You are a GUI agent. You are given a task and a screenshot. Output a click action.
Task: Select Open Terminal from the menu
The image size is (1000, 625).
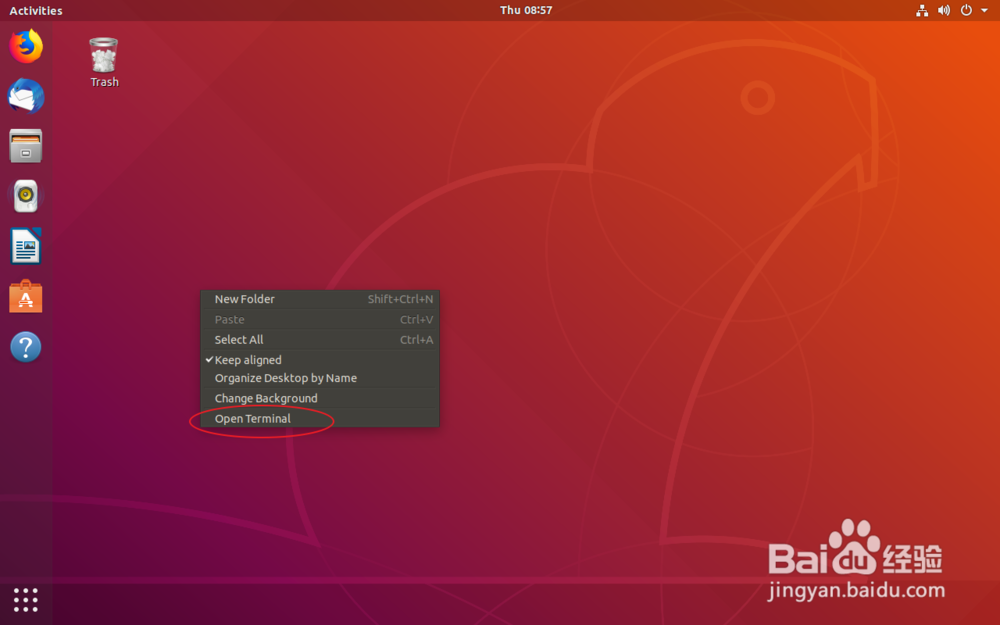pos(252,419)
